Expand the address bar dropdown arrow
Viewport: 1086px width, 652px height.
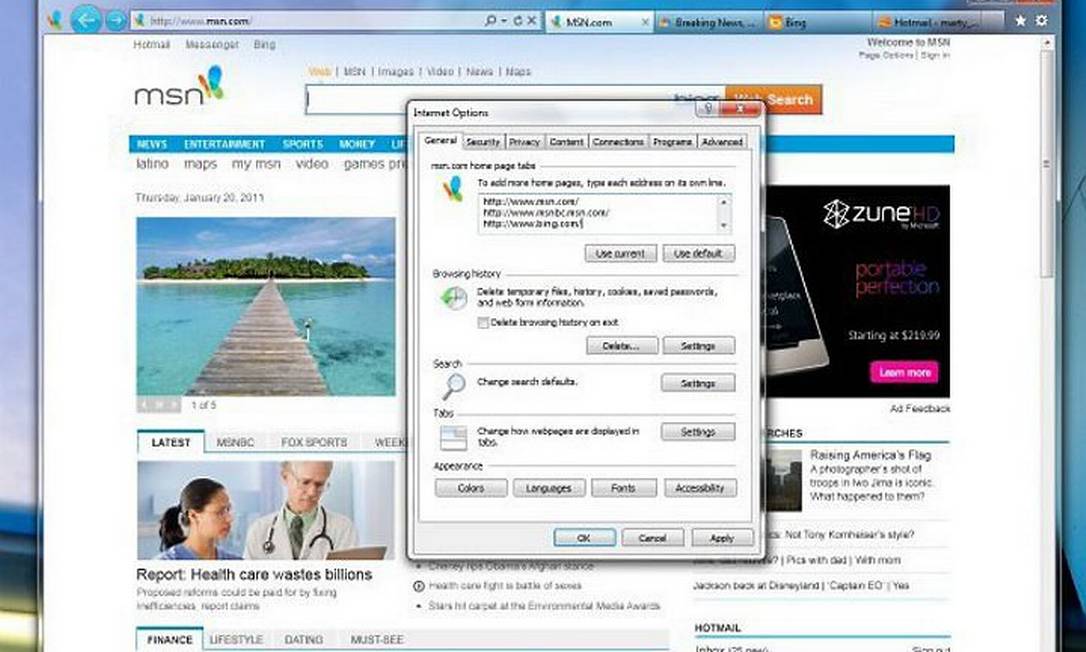[x=504, y=21]
